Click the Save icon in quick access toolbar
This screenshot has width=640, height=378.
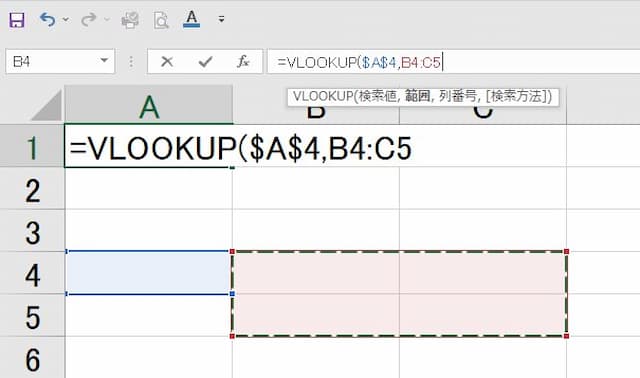point(17,20)
